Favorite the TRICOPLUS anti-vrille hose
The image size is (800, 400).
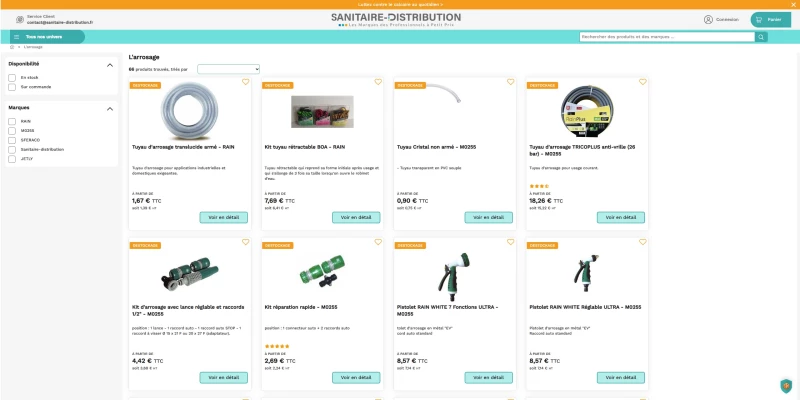[x=643, y=82]
